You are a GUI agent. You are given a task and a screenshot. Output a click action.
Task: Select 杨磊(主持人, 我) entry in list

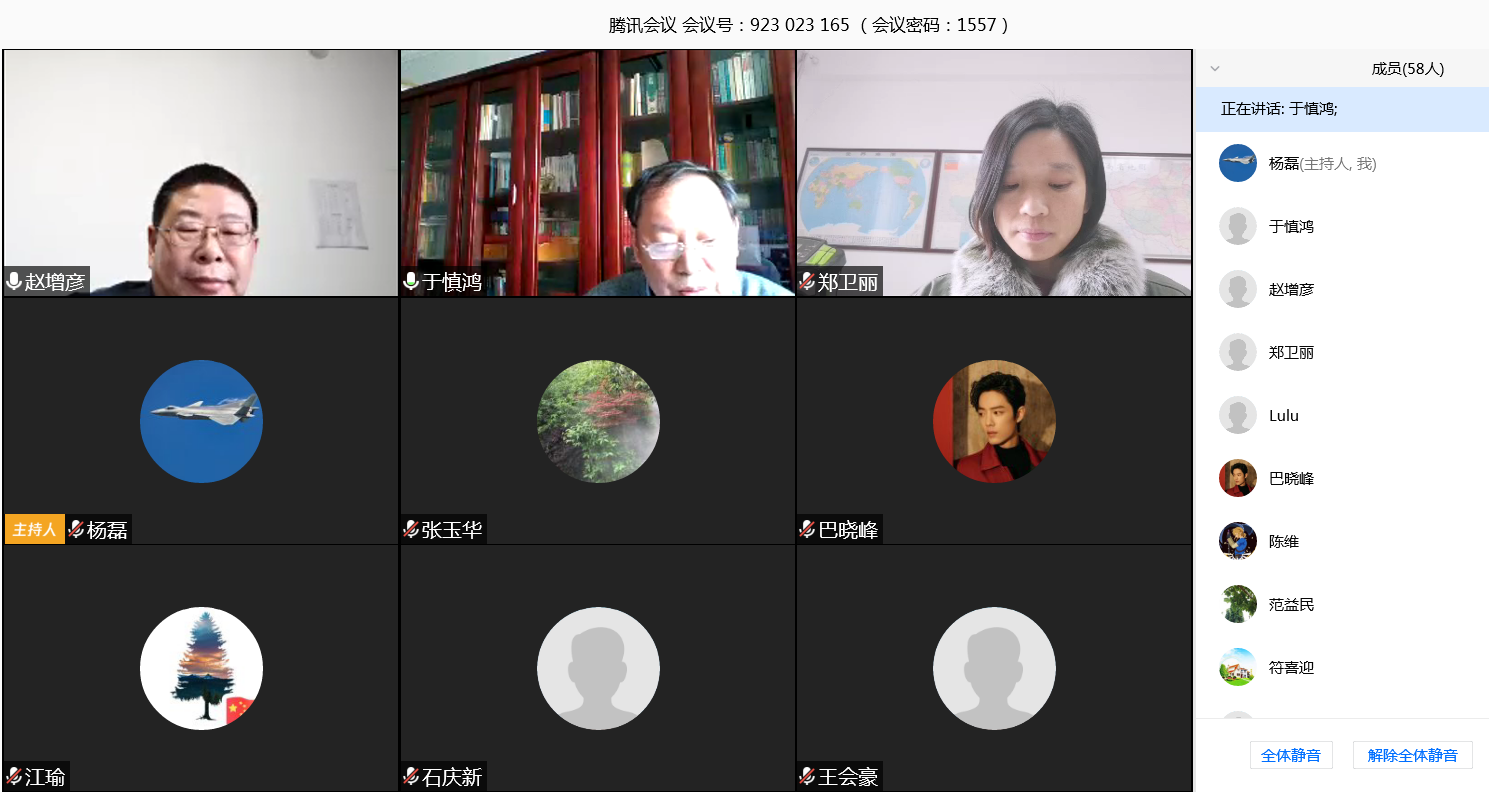tap(1342, 163)
